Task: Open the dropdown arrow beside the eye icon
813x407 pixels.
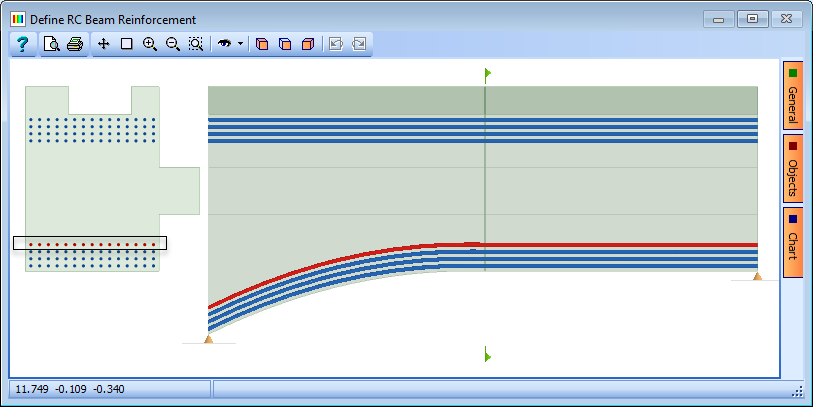Action: (240, 44)
